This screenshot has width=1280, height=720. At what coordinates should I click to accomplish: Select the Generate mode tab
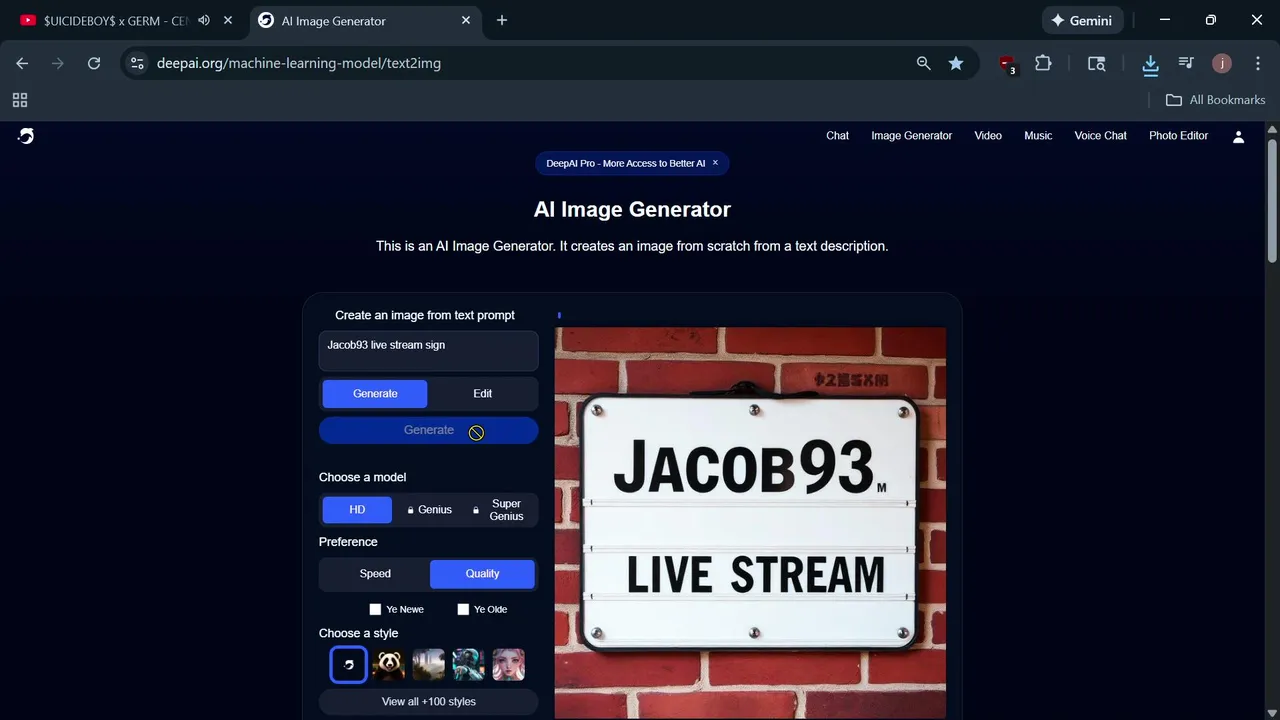coord(375,394)
